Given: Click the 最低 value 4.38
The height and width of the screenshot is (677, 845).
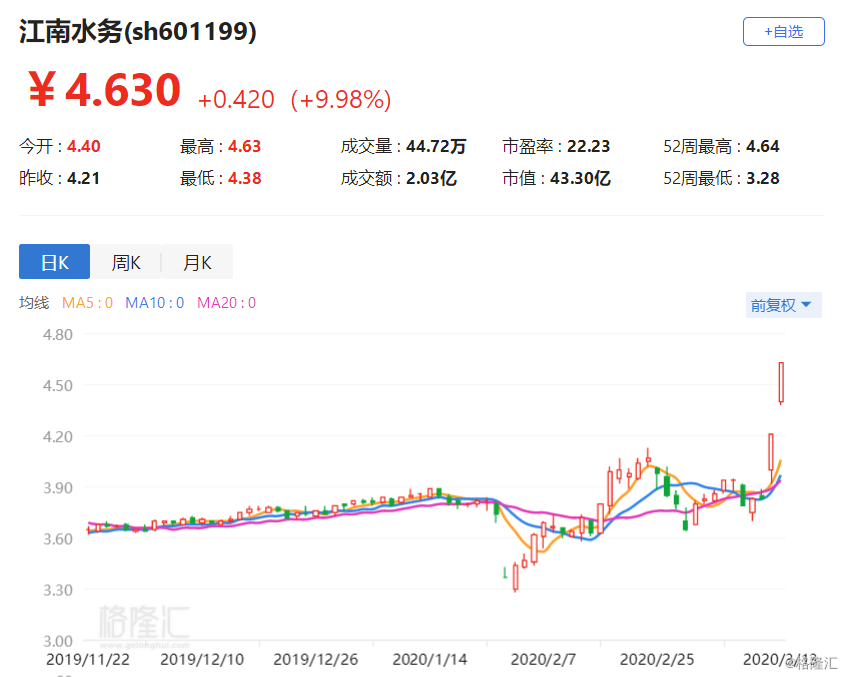Looking at the screenshot, I should point(245,178).
